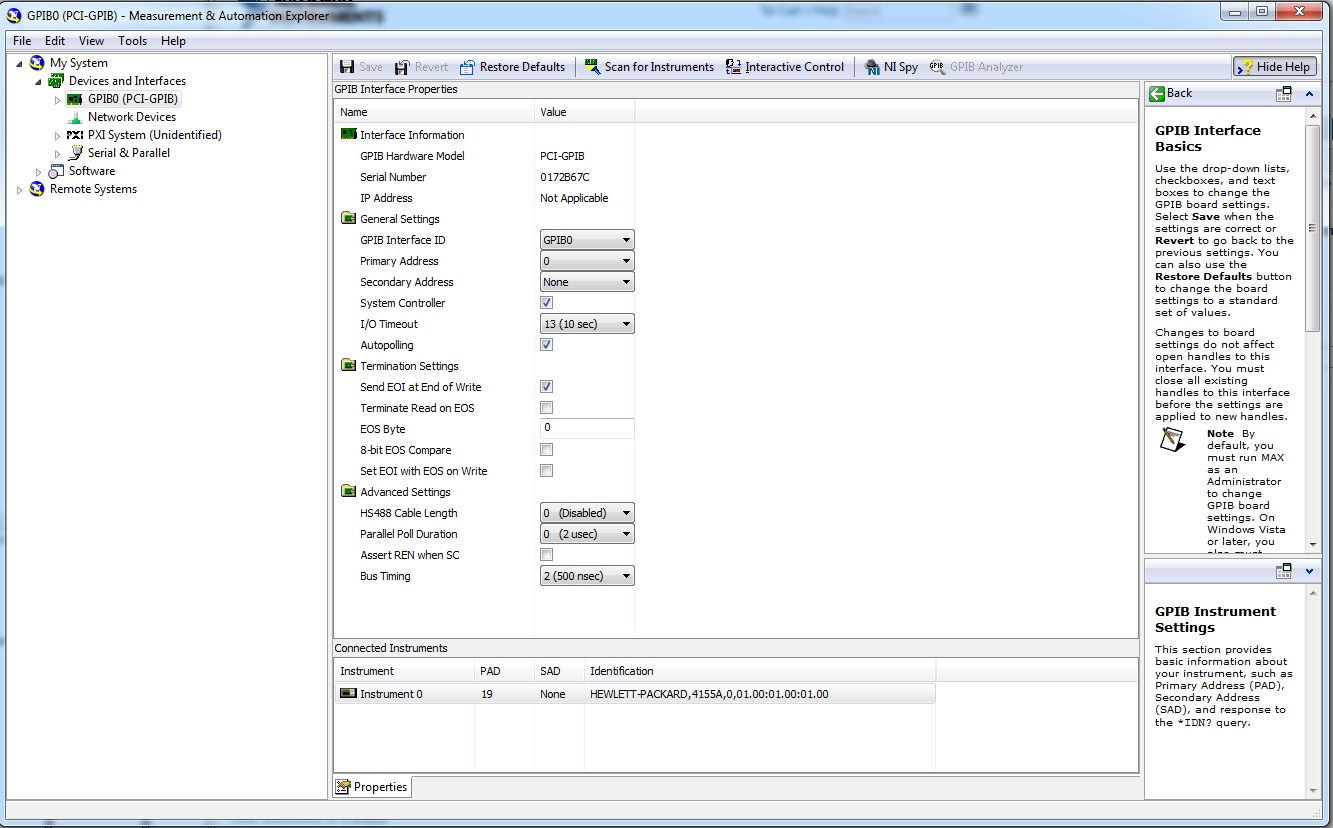The height and width of the screenshot is (828, 1333).
Task: Click the Serial & Parallel icon
Action: pyautogui.click(x=75, y=153)
